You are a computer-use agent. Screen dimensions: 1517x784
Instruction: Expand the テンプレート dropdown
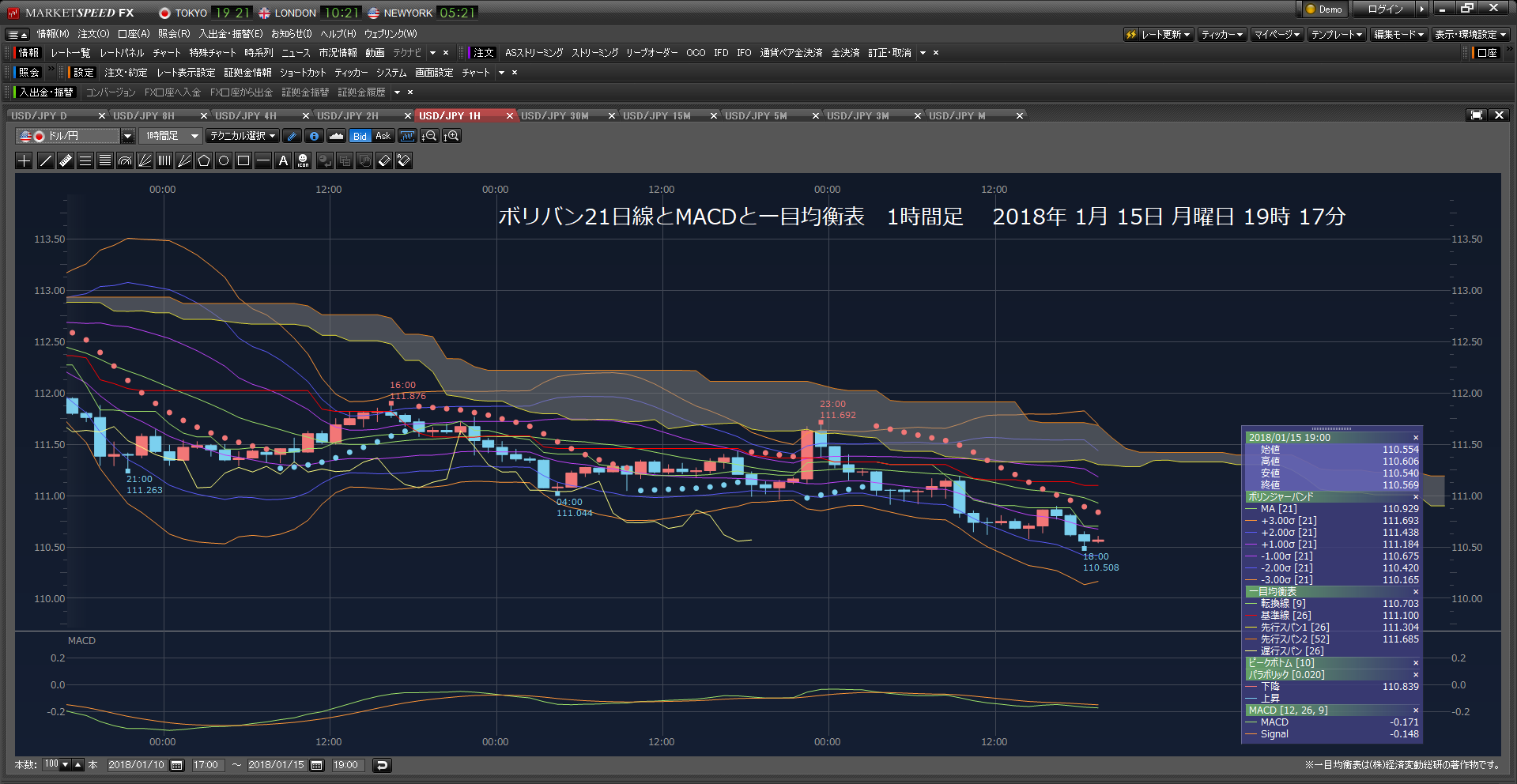[1337, 35]
